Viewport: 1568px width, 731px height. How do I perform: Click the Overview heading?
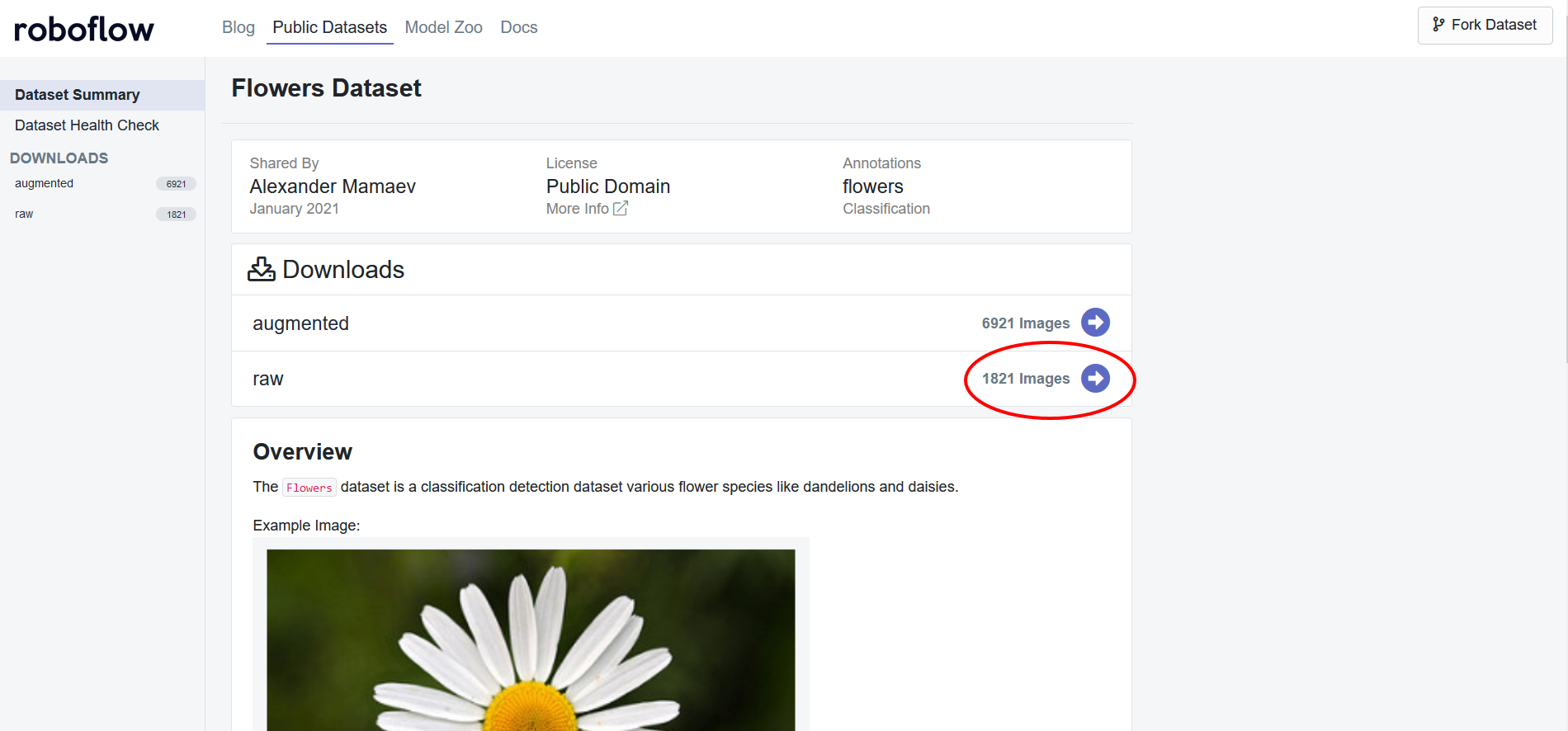pyautogui.click(x=302, y=452)
